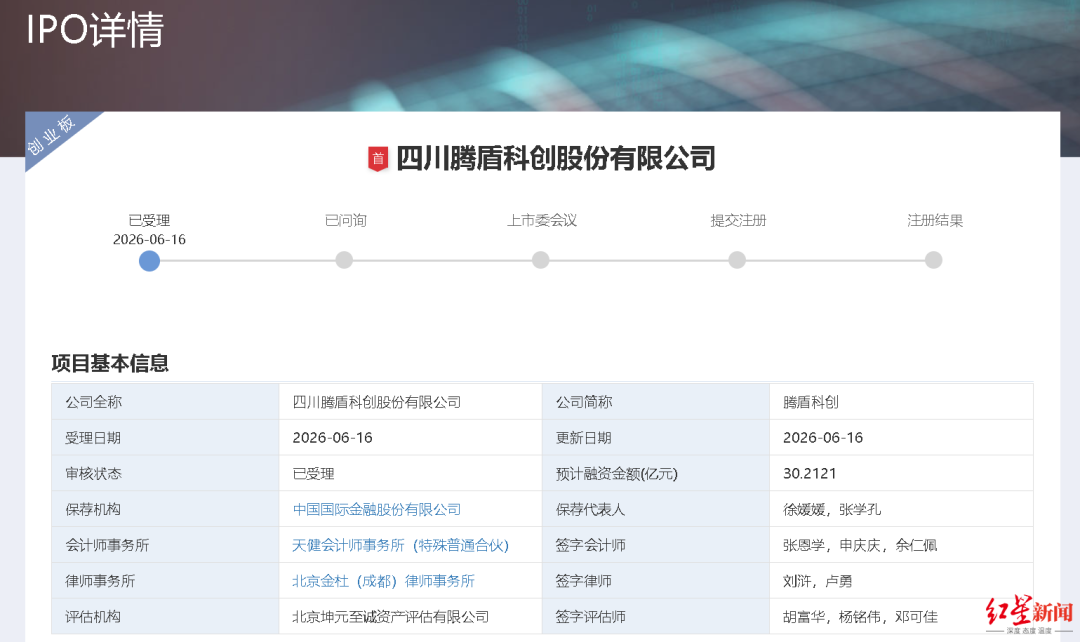Click the 预计融资金额(亿元) label
Viewport: 1080px width, 642px height.
click(617, 474)
